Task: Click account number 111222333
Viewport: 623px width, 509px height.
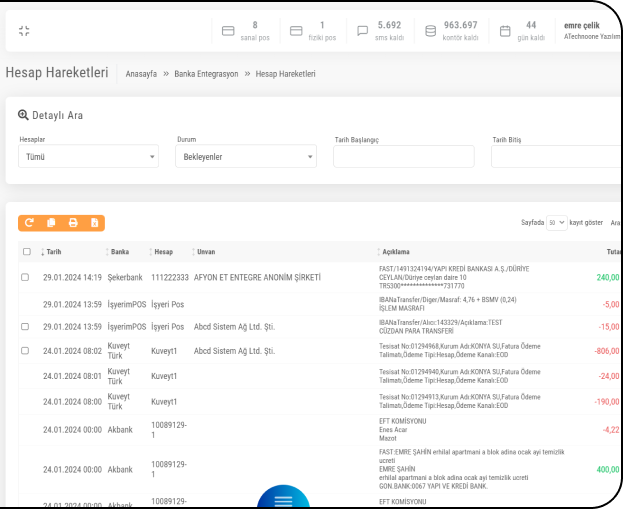Action: click(x=170, y=277)
